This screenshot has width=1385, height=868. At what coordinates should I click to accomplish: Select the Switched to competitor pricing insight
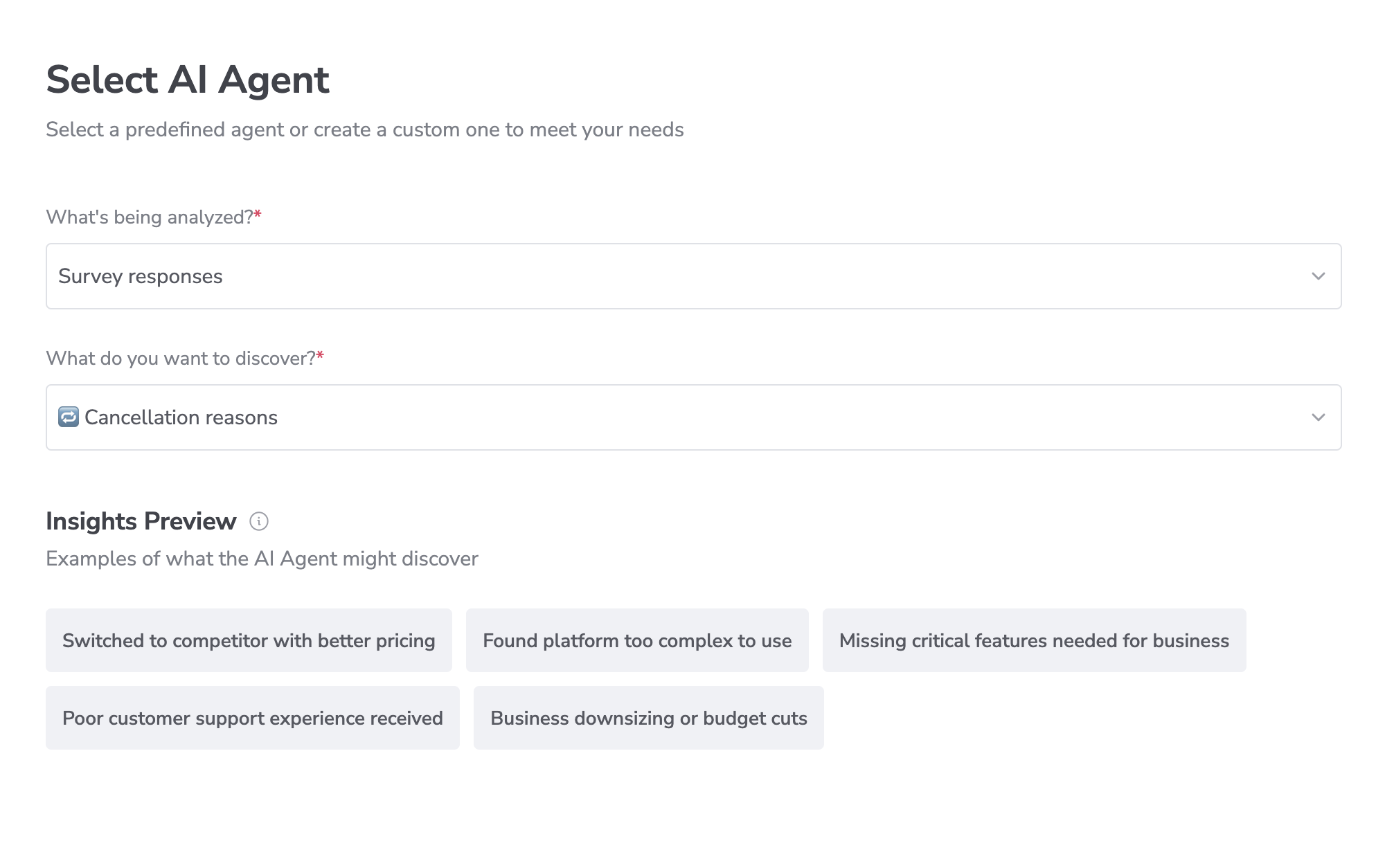pyautogui.click(x=249, y=640)
